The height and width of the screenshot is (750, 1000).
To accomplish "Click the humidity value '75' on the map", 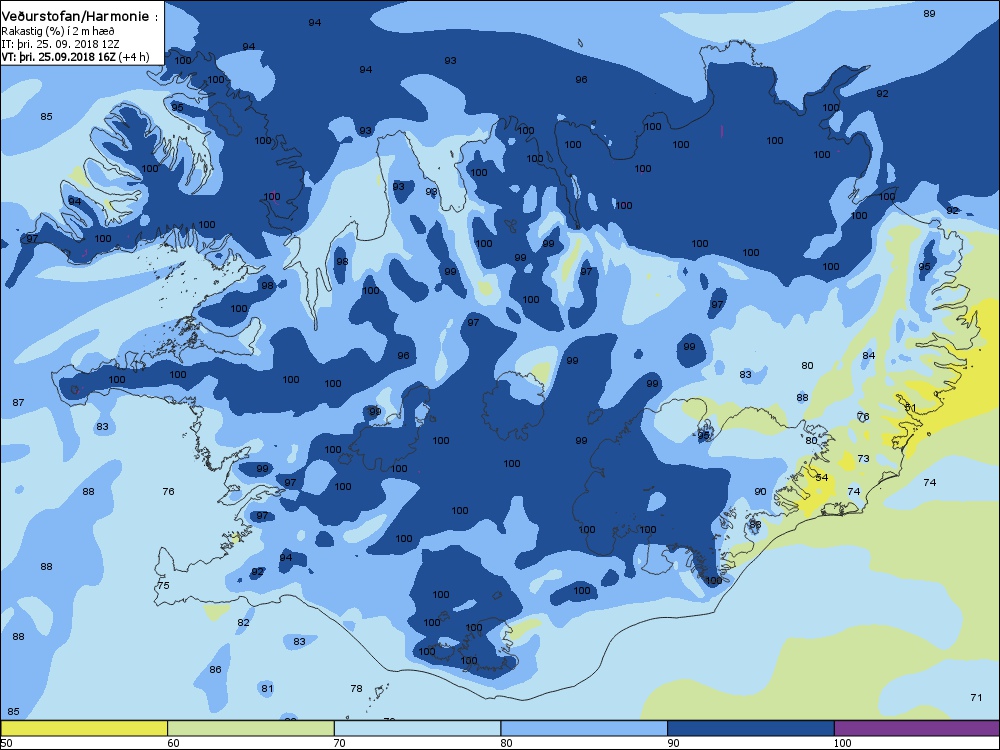I will [163, 585].
